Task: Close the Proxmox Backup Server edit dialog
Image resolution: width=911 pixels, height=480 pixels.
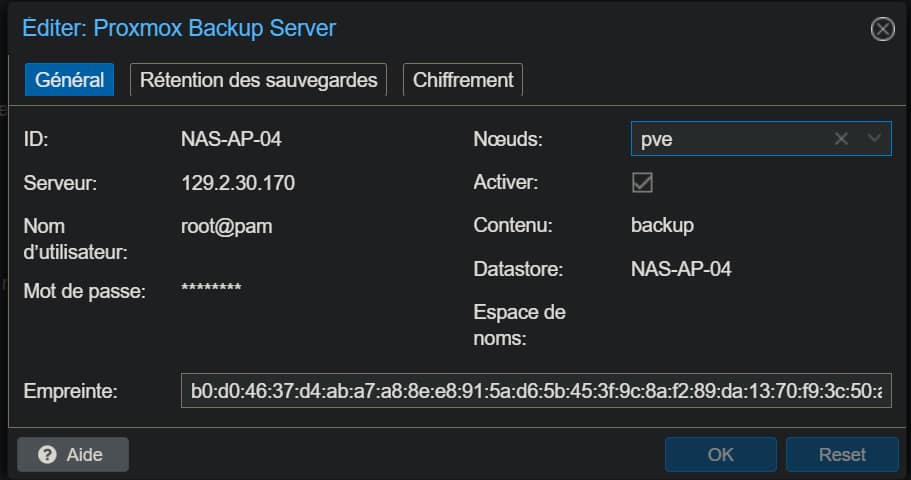Action: tap(882, 29)
